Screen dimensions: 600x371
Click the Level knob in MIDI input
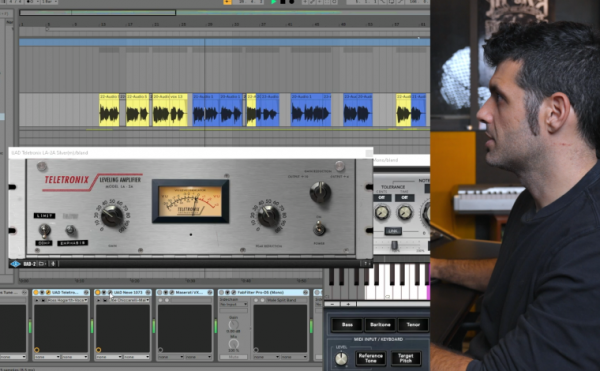coord(341,359)
